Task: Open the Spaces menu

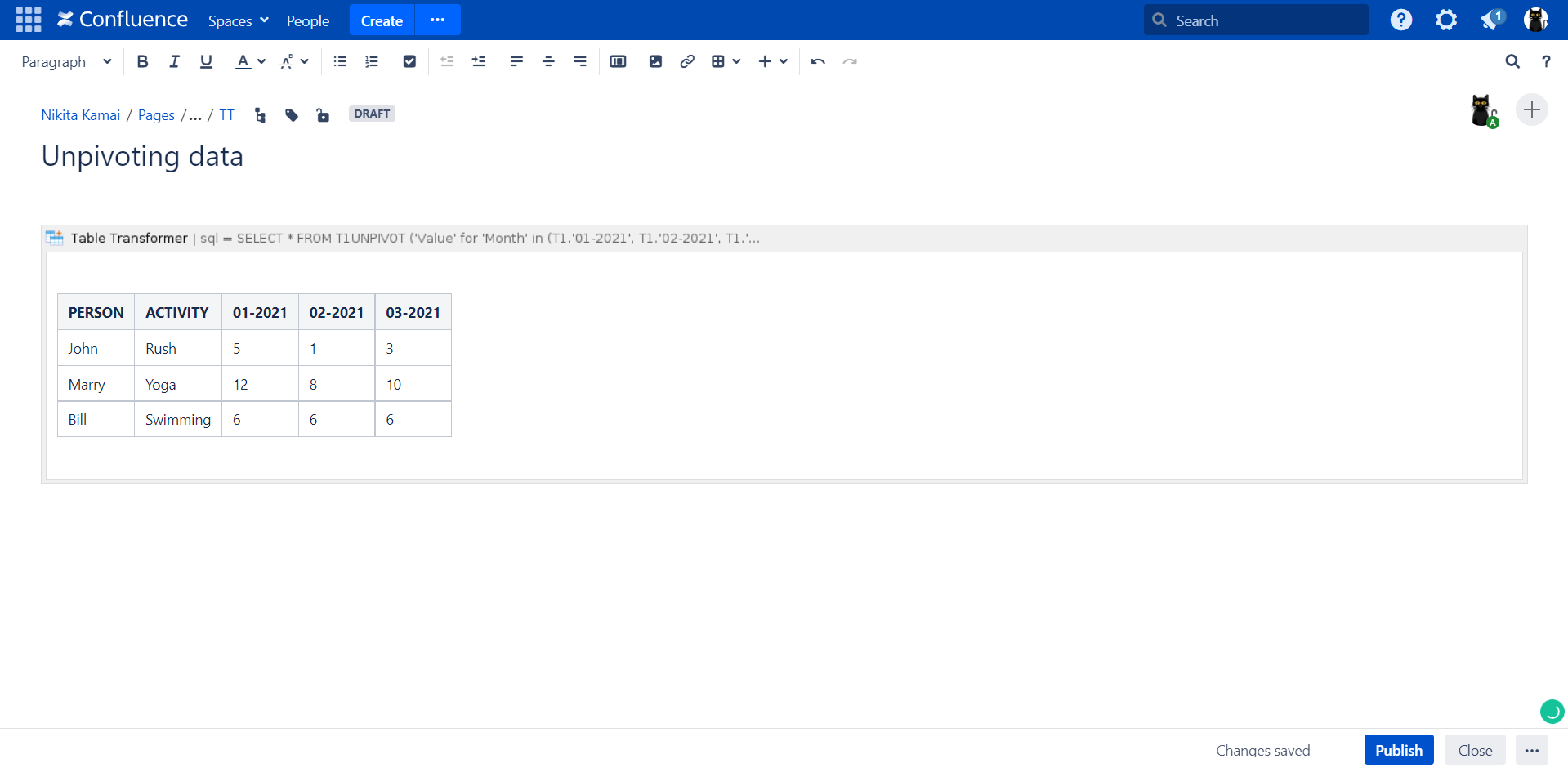Action: click(238, 20)
